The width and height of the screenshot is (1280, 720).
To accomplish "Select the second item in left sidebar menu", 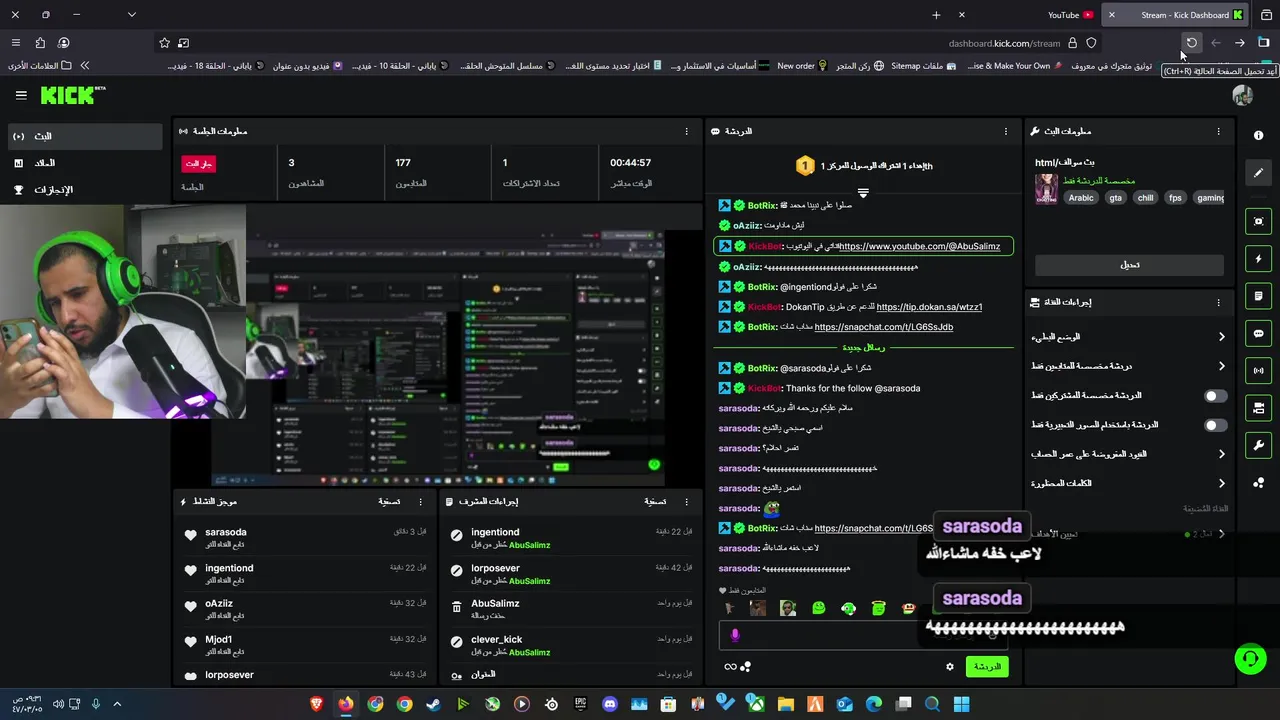I will [85, 163].
